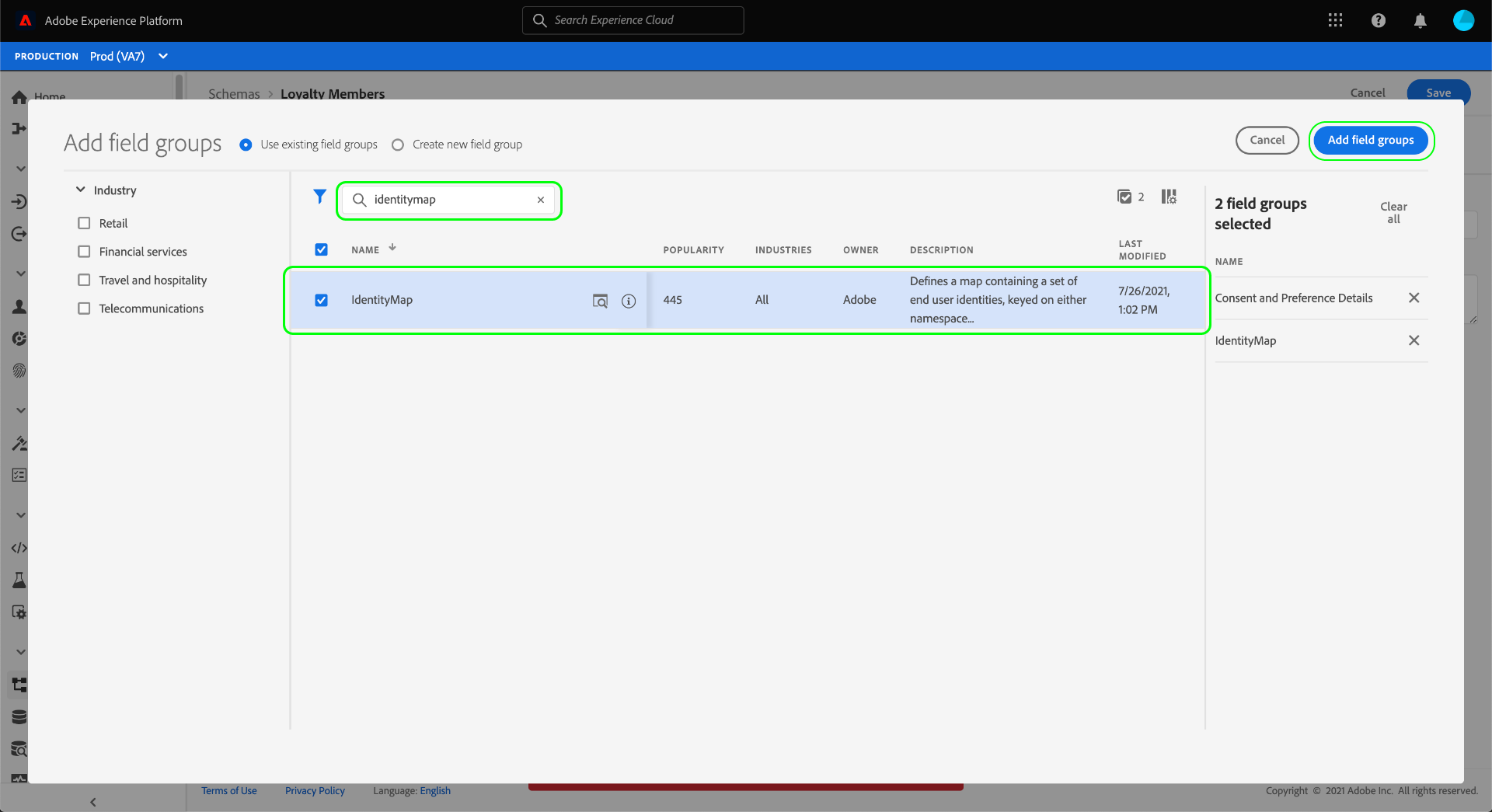Collapse the Industry filter section
The image size is (1492, 812).
[80, 190]
